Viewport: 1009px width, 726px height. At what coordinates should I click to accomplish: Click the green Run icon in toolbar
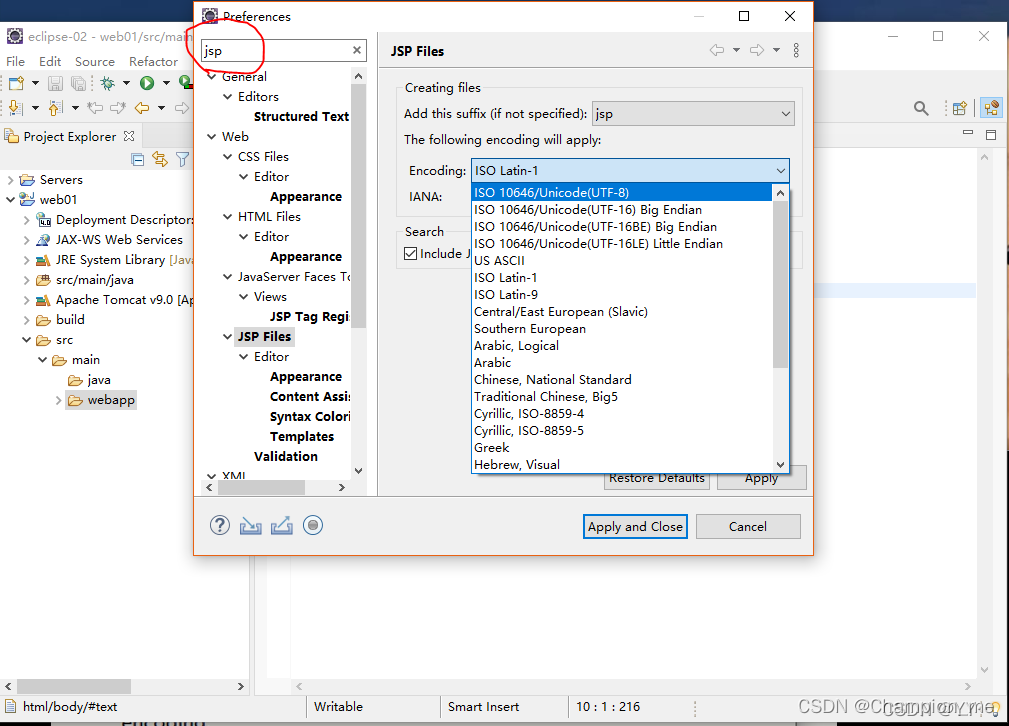[147, 83]
